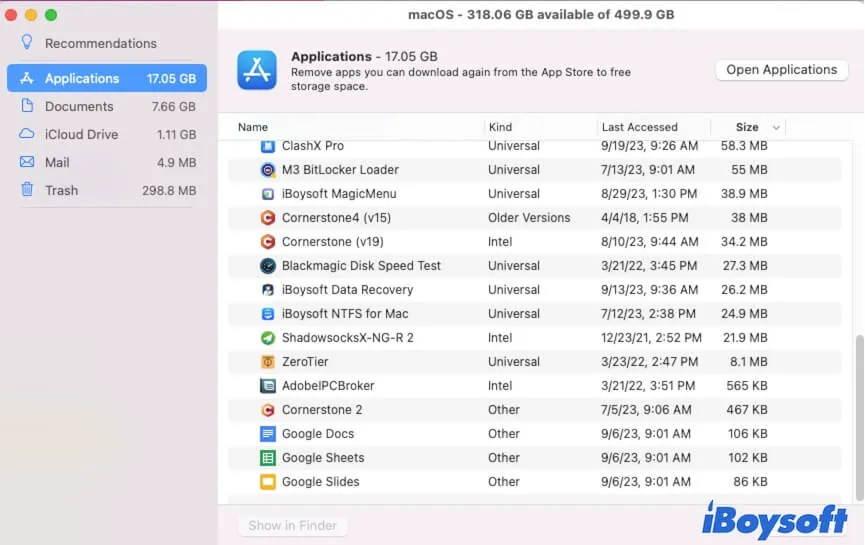Click the Show in Finder button

(292, 526)
